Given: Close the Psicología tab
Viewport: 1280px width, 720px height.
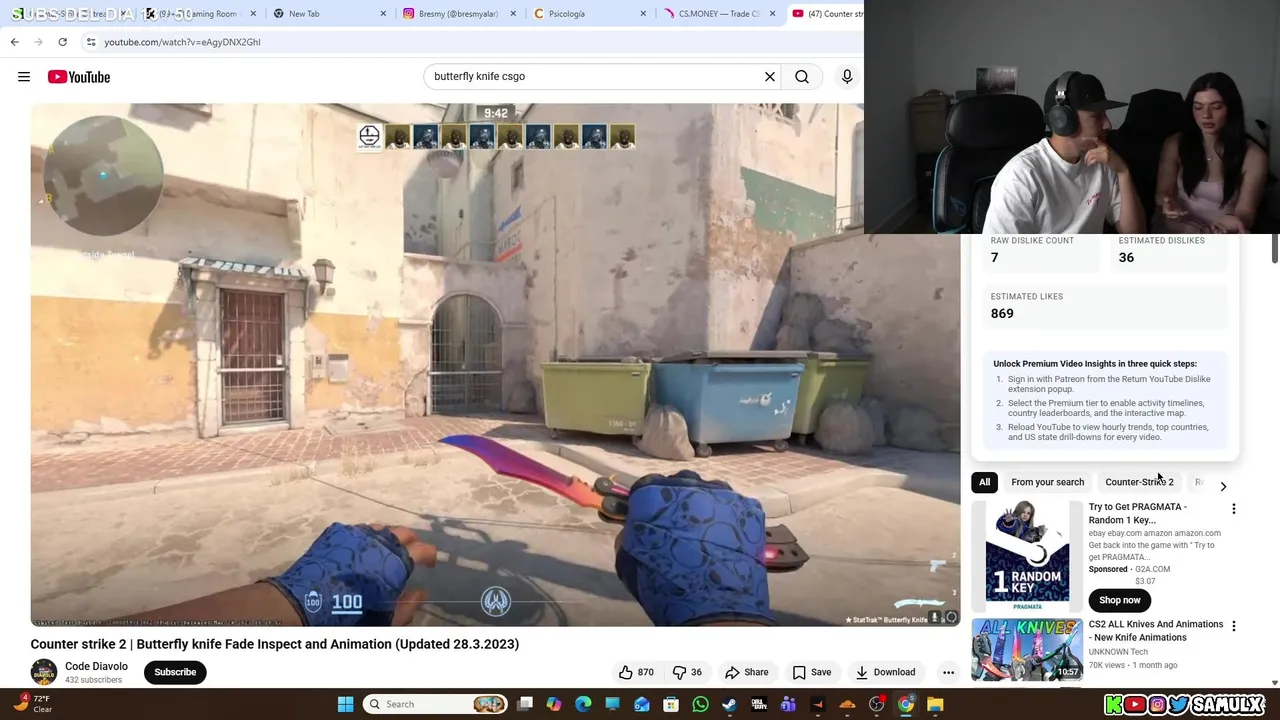Looking at the screenshot, I should [642, 14].
